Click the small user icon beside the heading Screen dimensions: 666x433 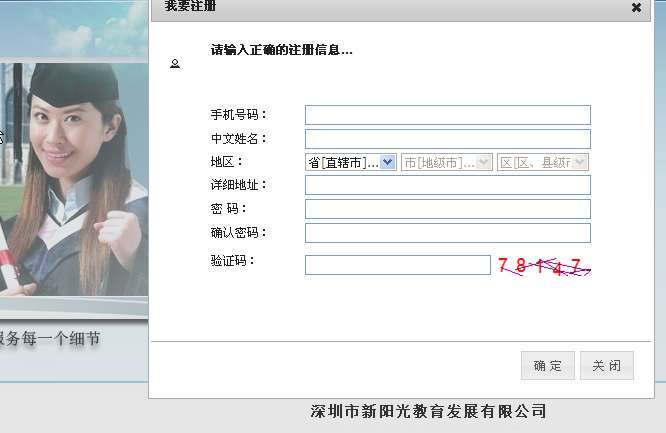coord(175,63)
